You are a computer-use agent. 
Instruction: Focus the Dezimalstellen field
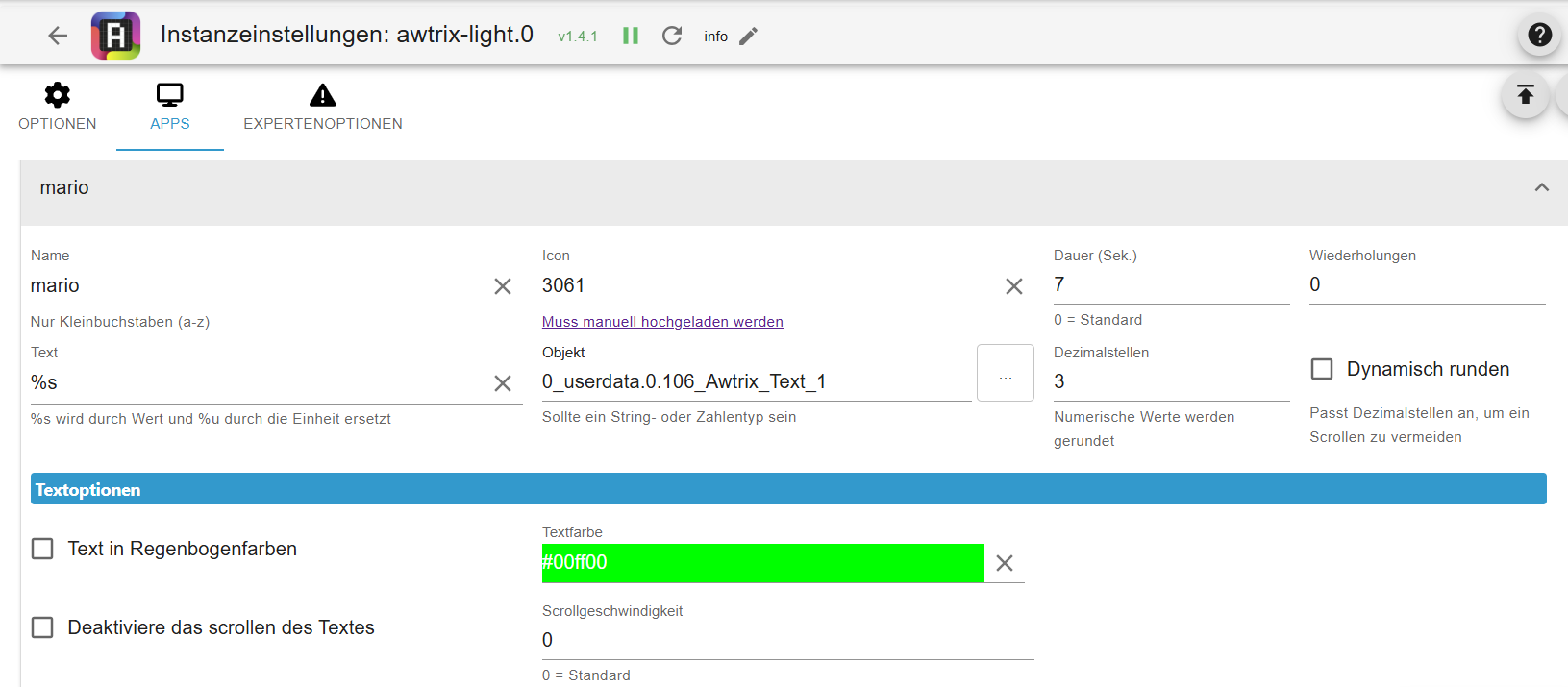[x=1171, y=381]
